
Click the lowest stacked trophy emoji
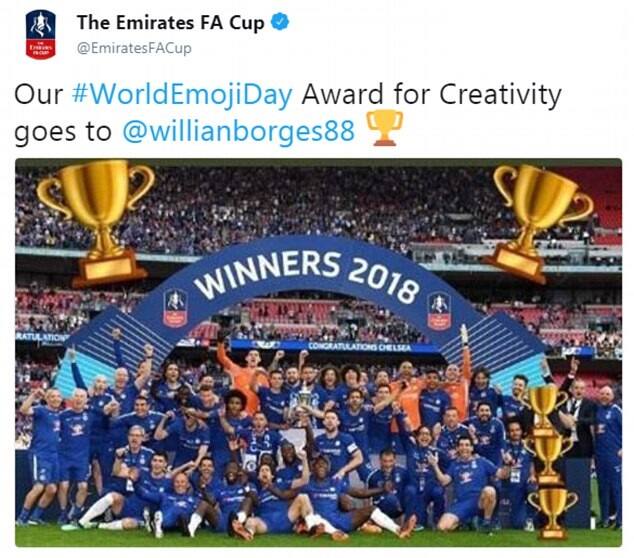coord(552,514)
